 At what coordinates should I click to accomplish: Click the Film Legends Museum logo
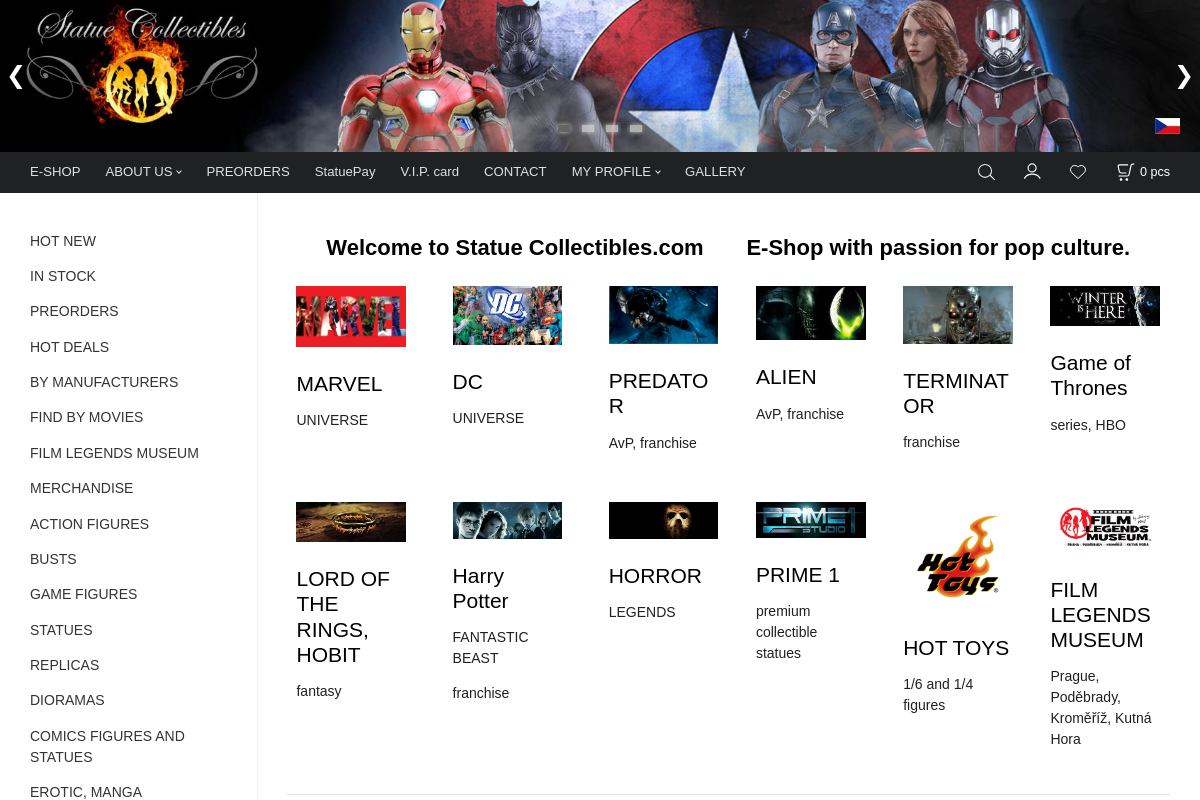click(1104, 525)
